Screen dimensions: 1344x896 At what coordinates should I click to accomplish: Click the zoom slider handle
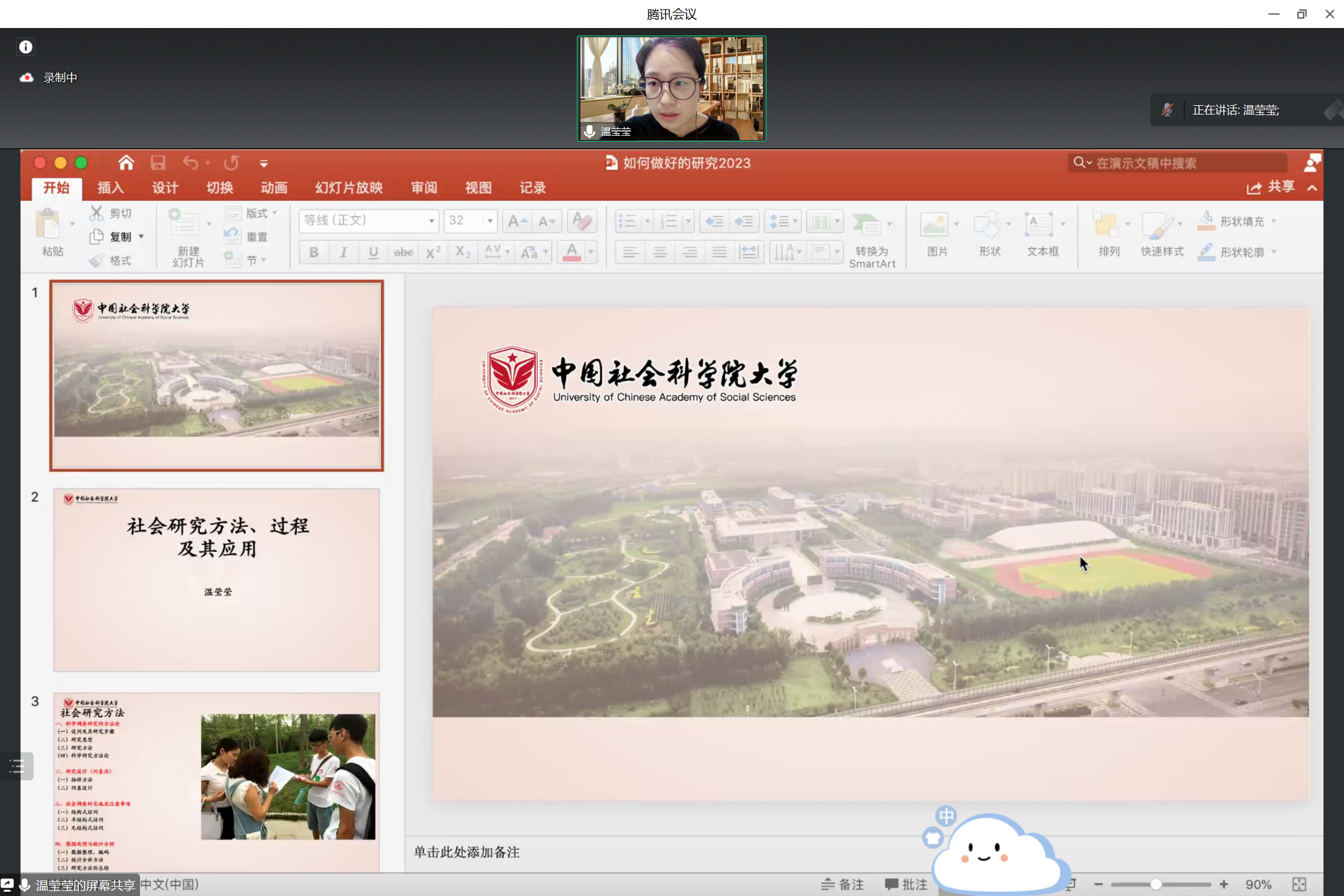[1155, 884]
